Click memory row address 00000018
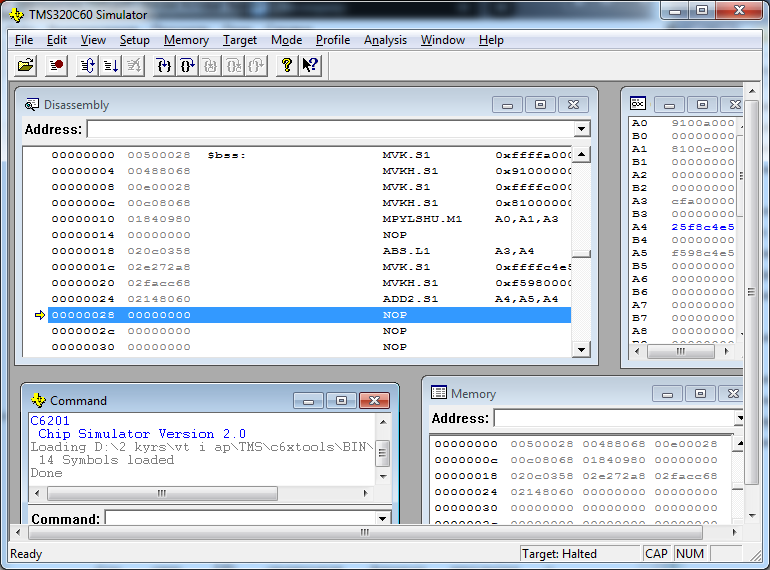The image size is (770, 570). (466, 476)
